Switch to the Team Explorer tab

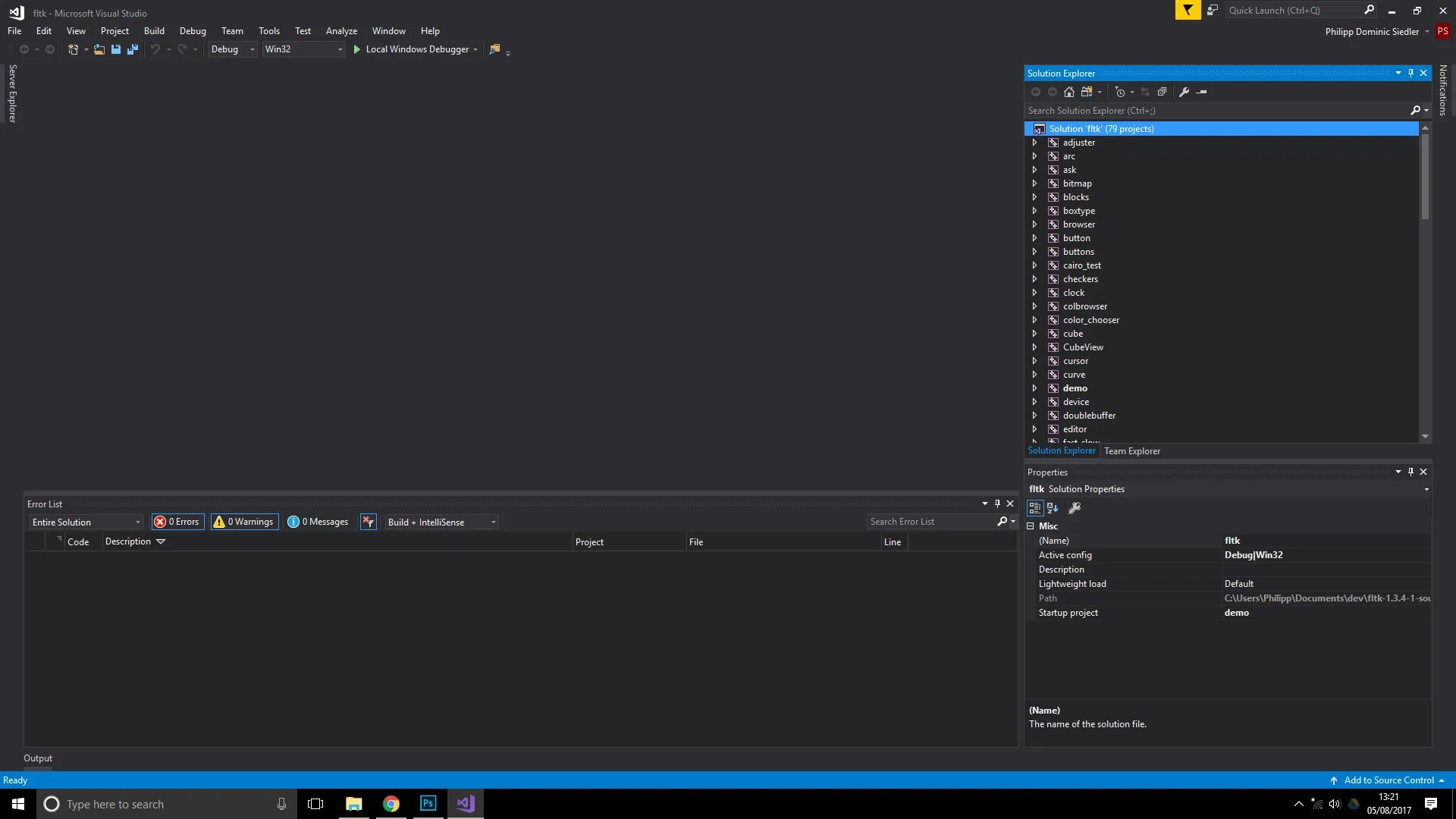(1131, 451)
